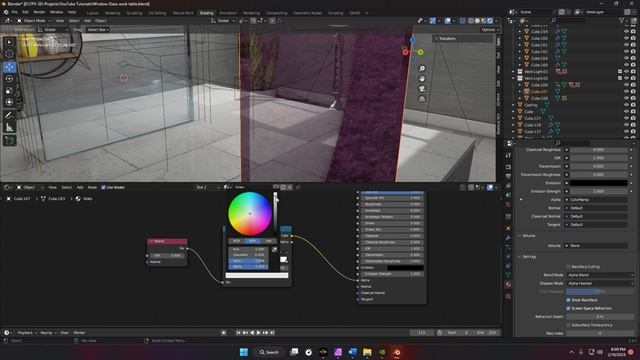This screenshot has height=360, width=640.
Task: Click the IOR value field in properties
Action: 599,158
